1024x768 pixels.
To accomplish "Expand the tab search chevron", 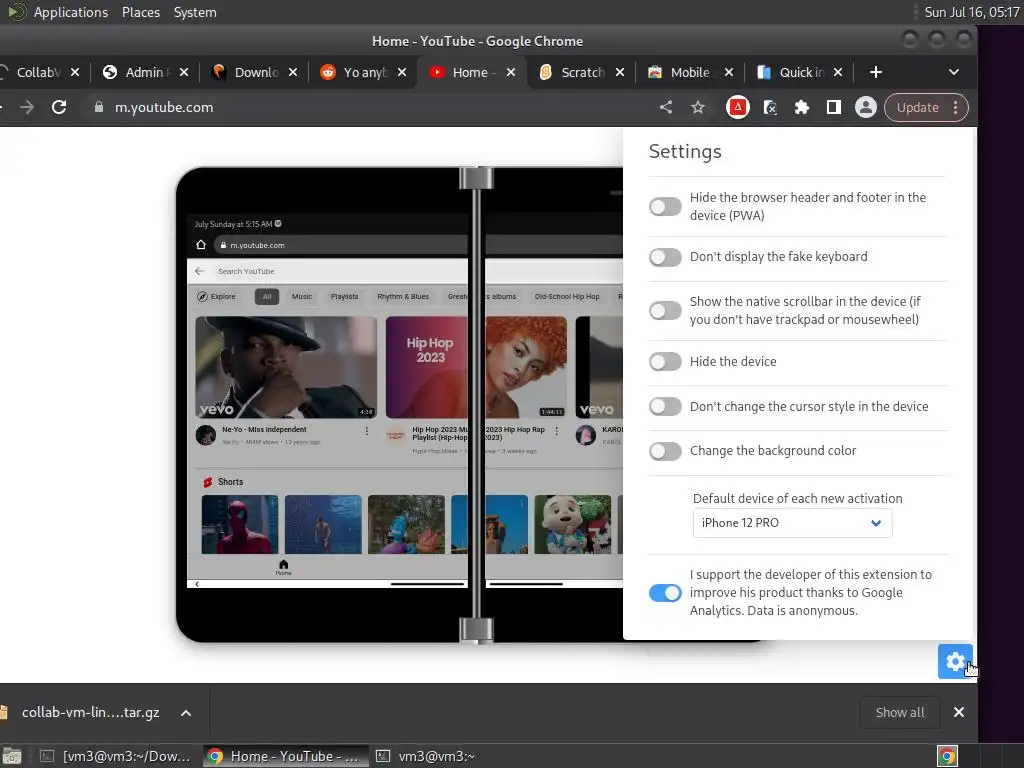I will click(953, 72).
